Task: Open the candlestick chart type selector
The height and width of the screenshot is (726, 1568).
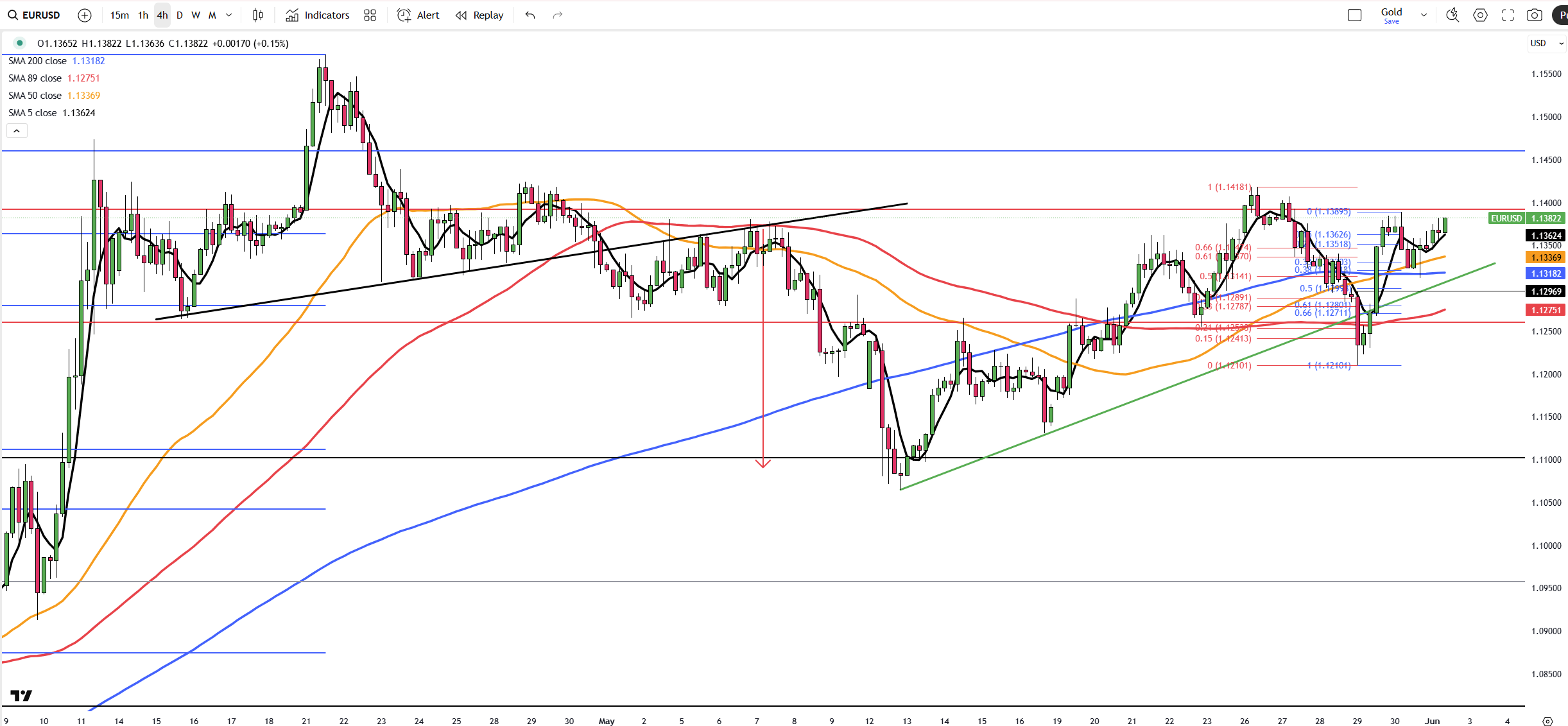Action: pos(258,15)
